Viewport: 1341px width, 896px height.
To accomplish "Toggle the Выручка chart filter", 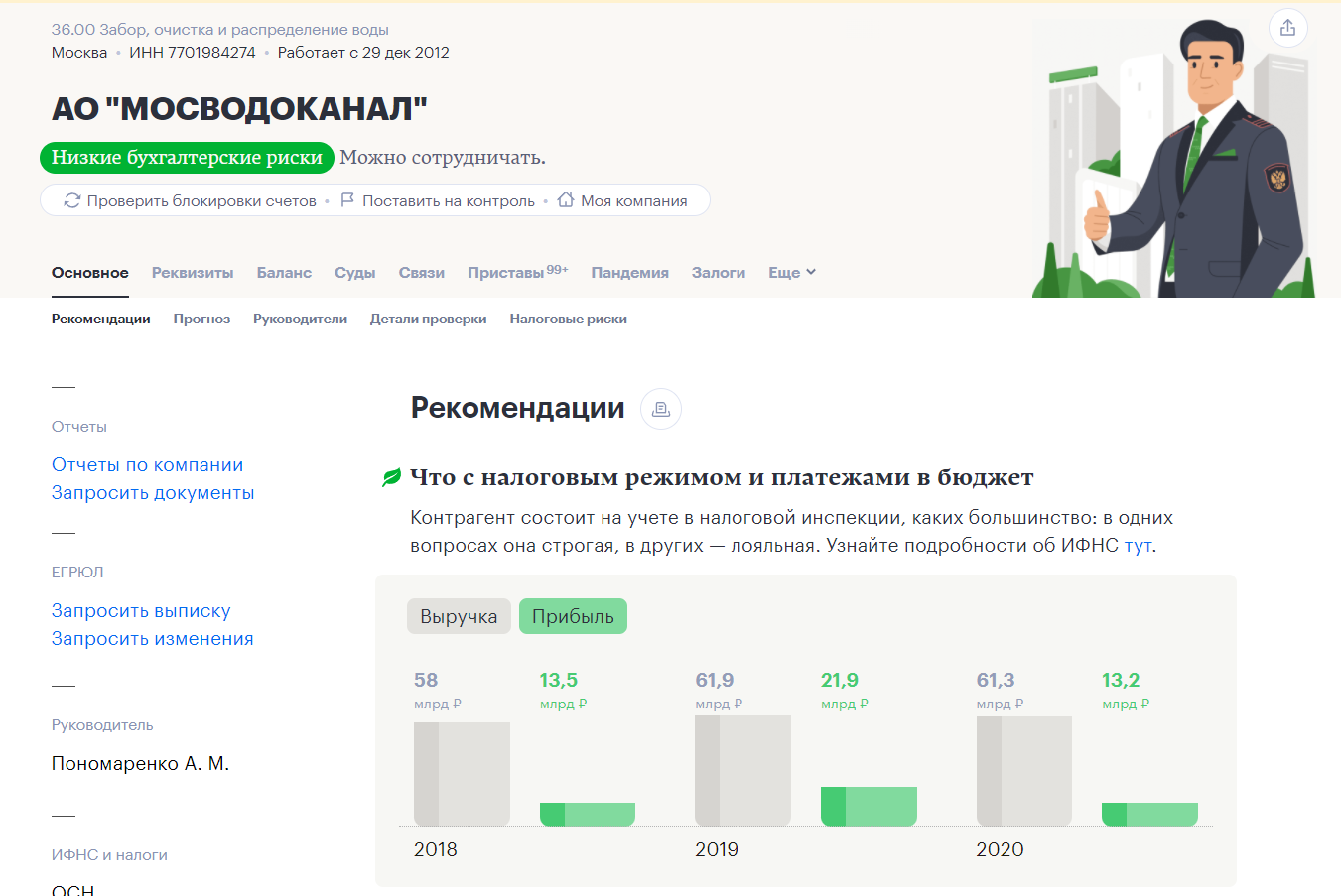I will pyautogui.click(x=459, y=616).
